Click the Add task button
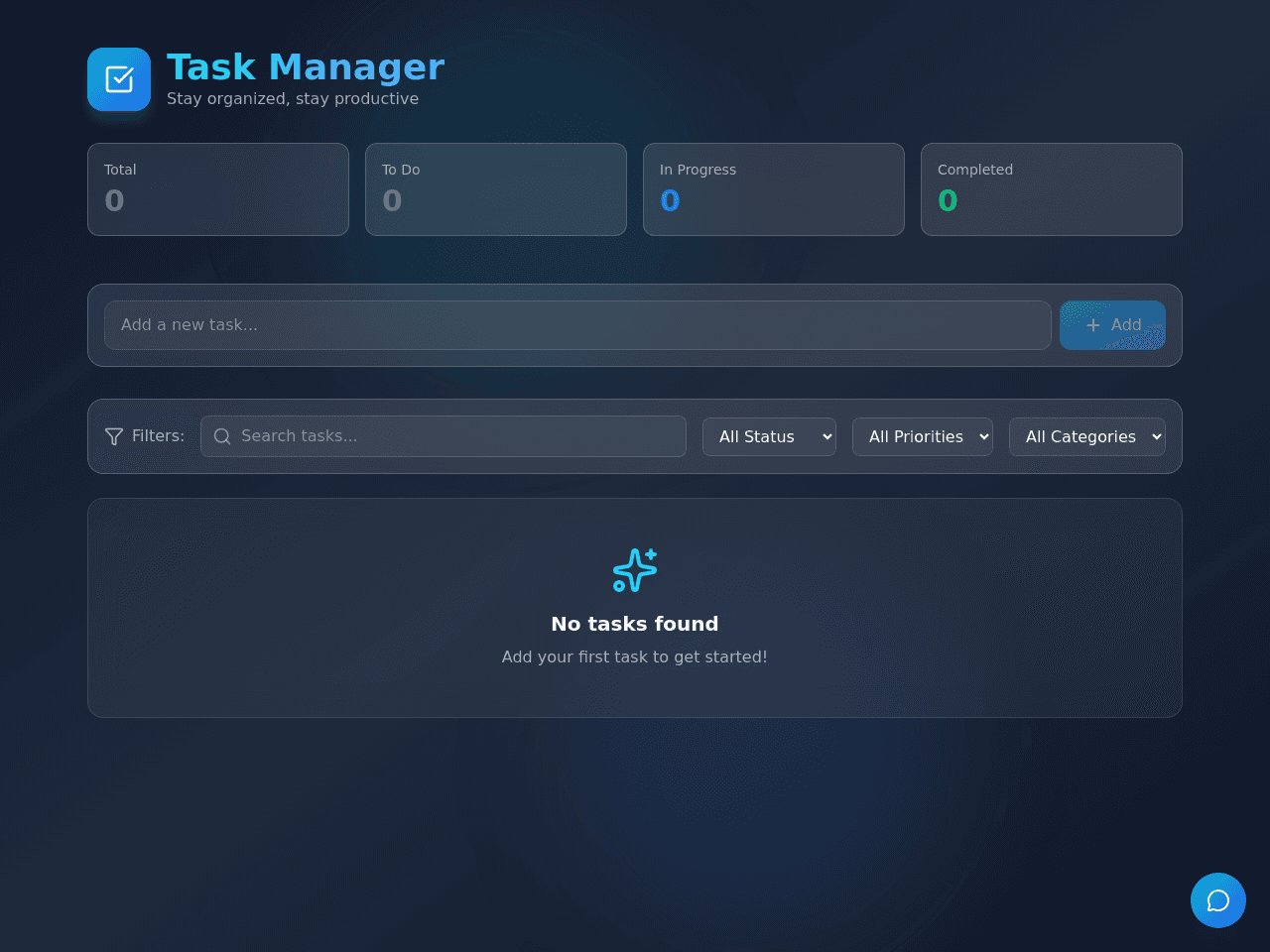This screenshot has height=952, width=1270. click(1112, 325)
